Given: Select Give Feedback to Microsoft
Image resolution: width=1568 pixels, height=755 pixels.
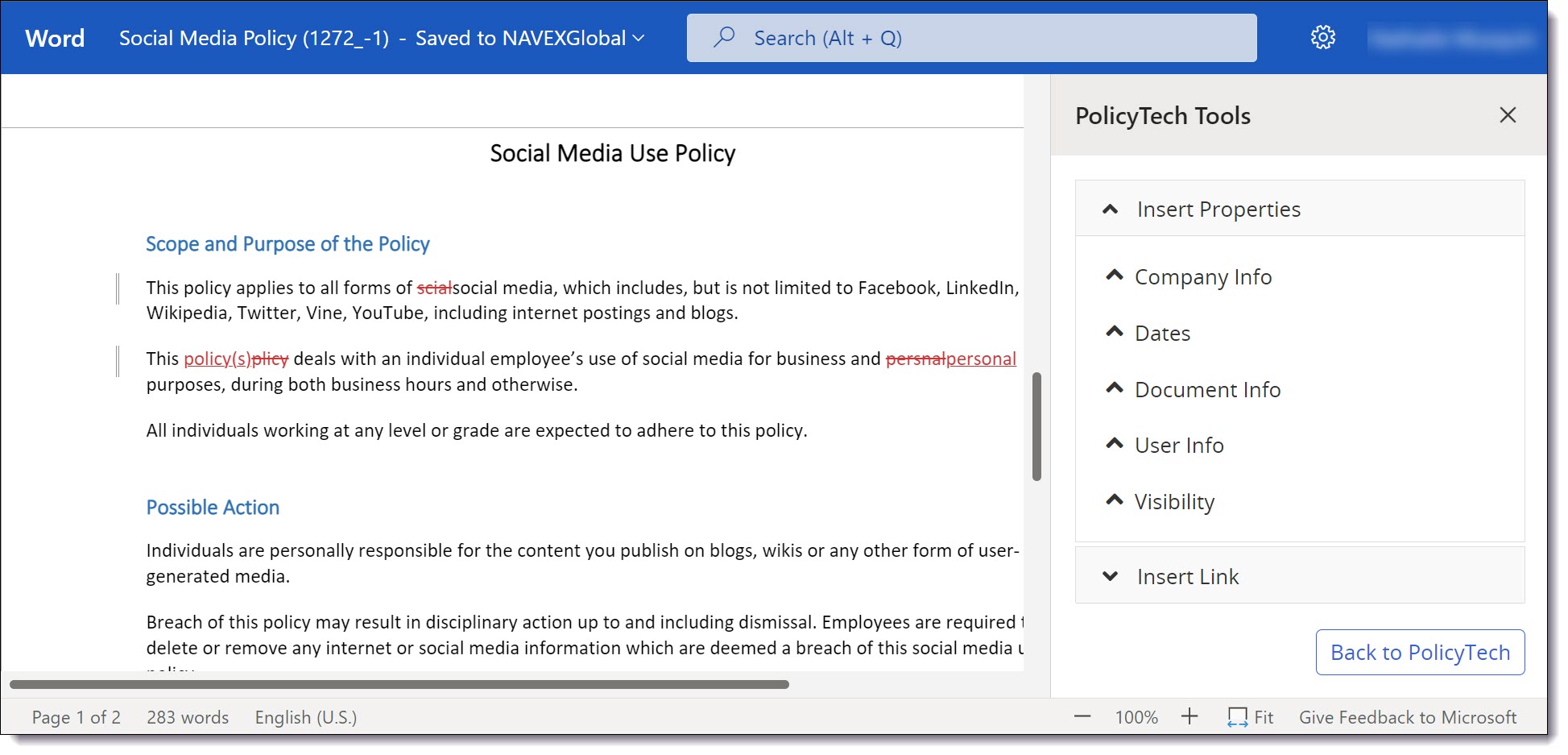Looking at the screenshot, I should pyautogui.click(x=1408, y=716).
